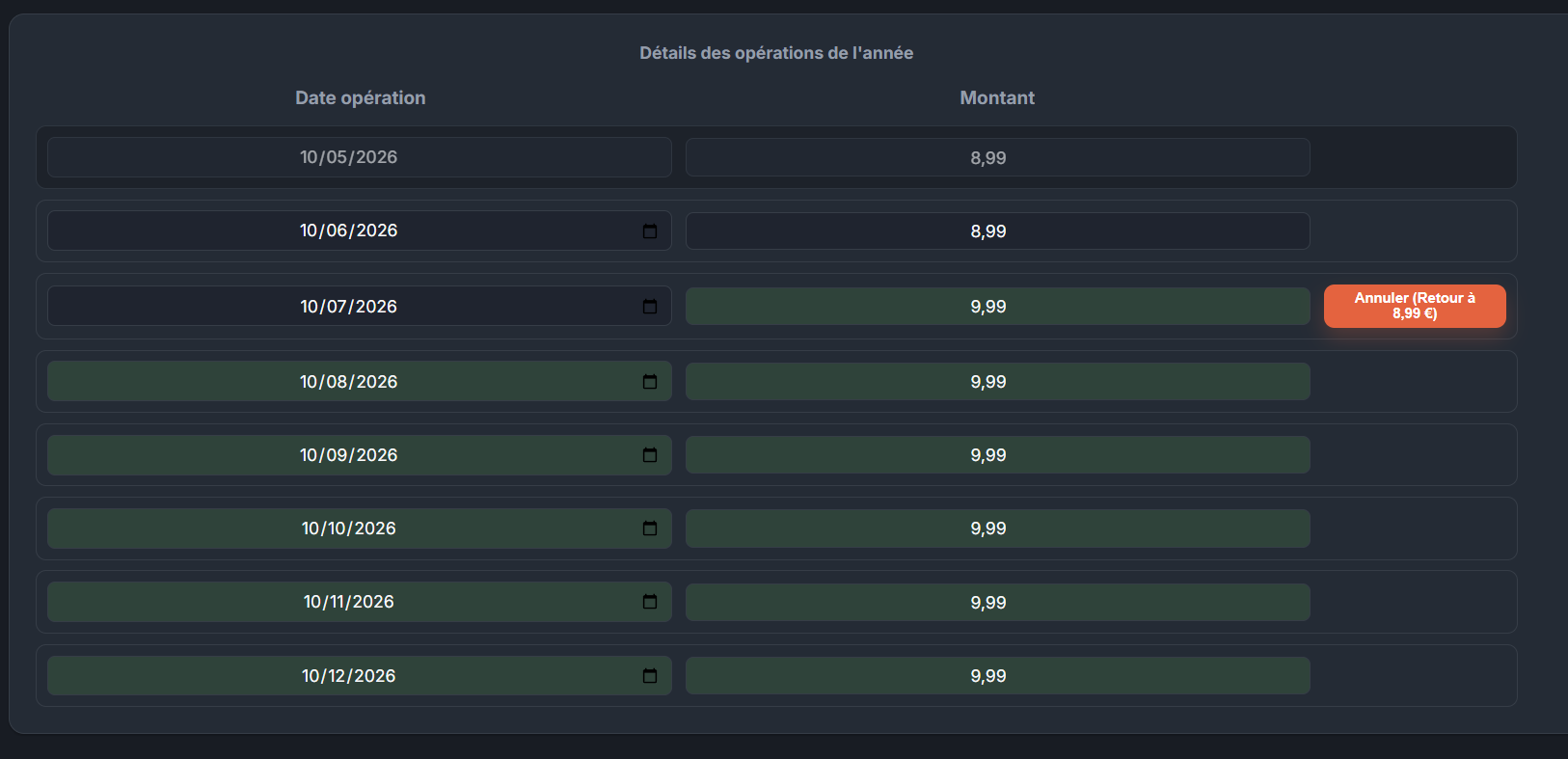1568x759 pixels.
Task: Edit the 8,99 amount for 10/06/2026
Action: (997, 231)
